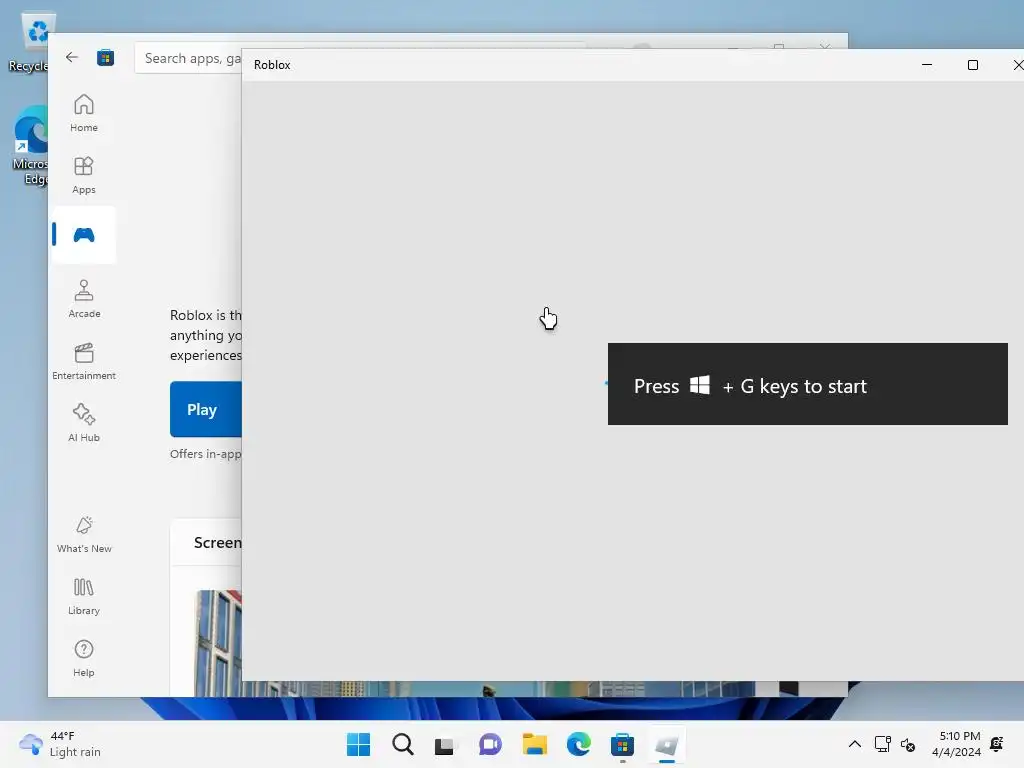Image resolution: width=1024 pixels, height=768 pixels.
Task: Open What's New in Store sidebar
Action: pos(84,535)
